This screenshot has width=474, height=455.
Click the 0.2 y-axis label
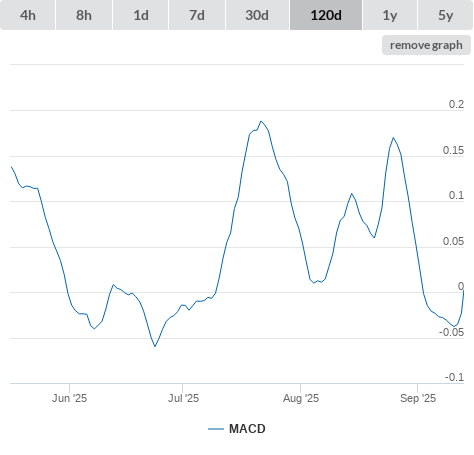[x=456, y=104]
